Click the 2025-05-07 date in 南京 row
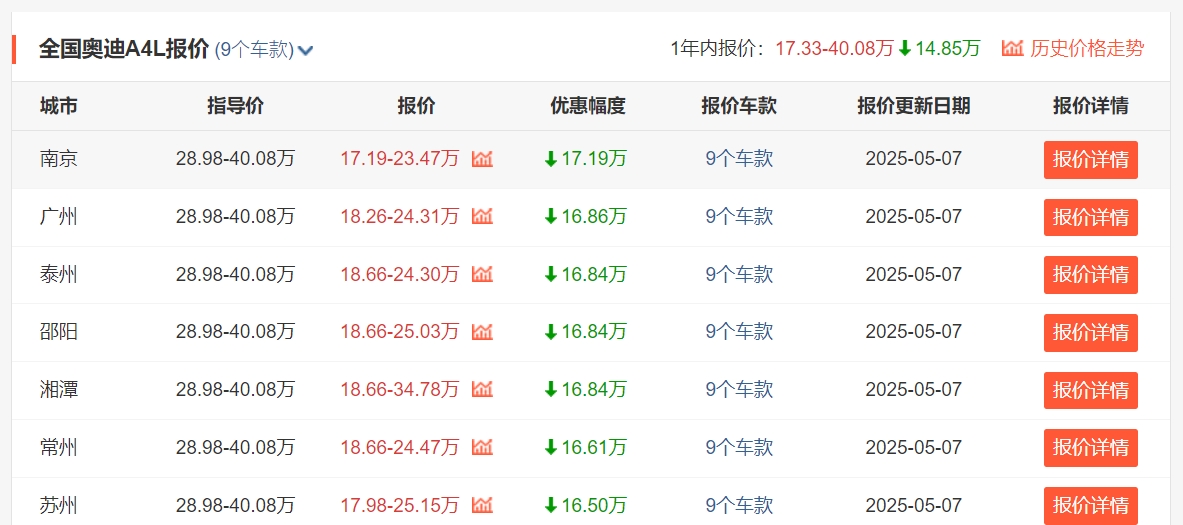Screen dimensions: 1183x525 (x=914, y=159)
